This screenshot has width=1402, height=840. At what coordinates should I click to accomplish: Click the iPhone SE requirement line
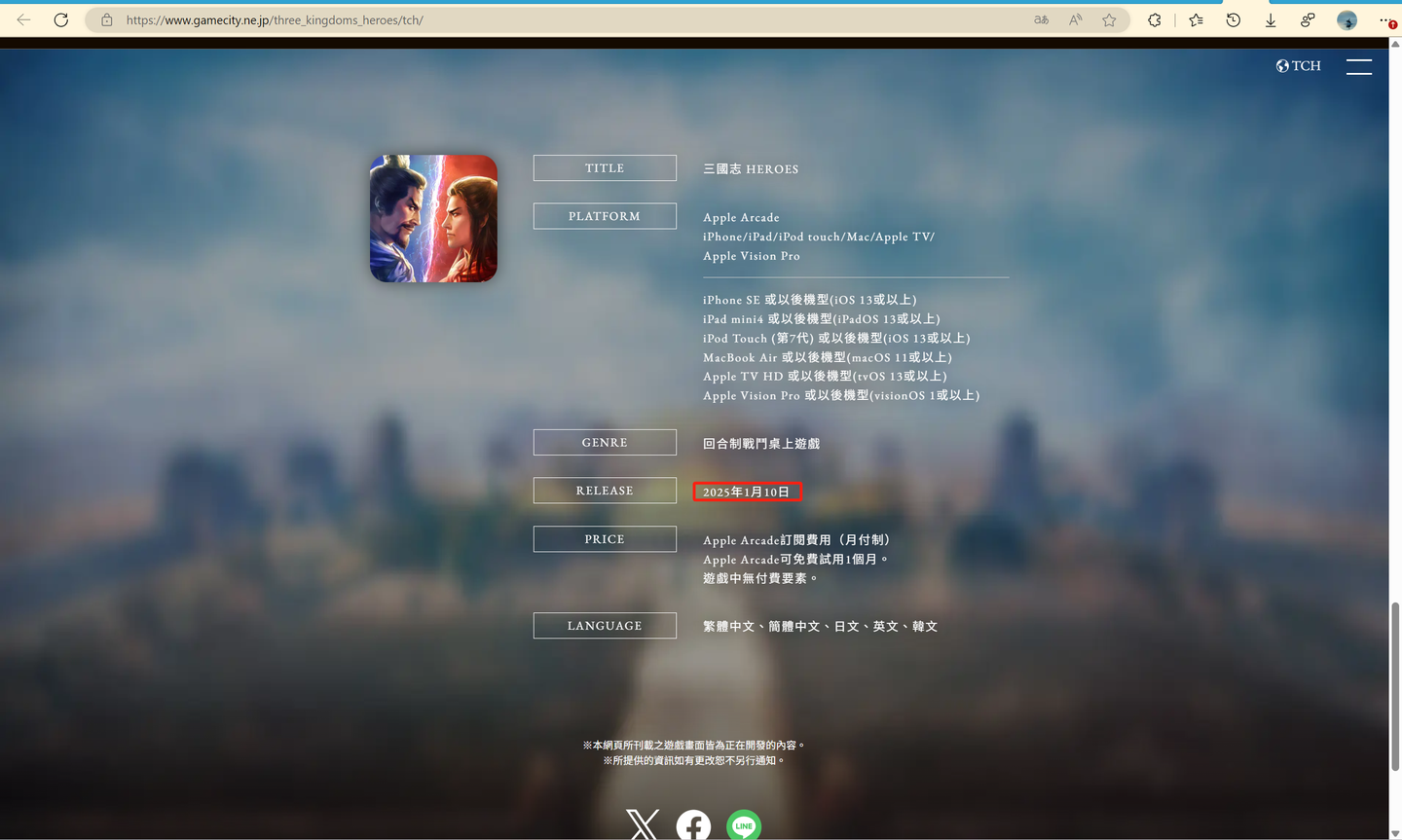810,300
